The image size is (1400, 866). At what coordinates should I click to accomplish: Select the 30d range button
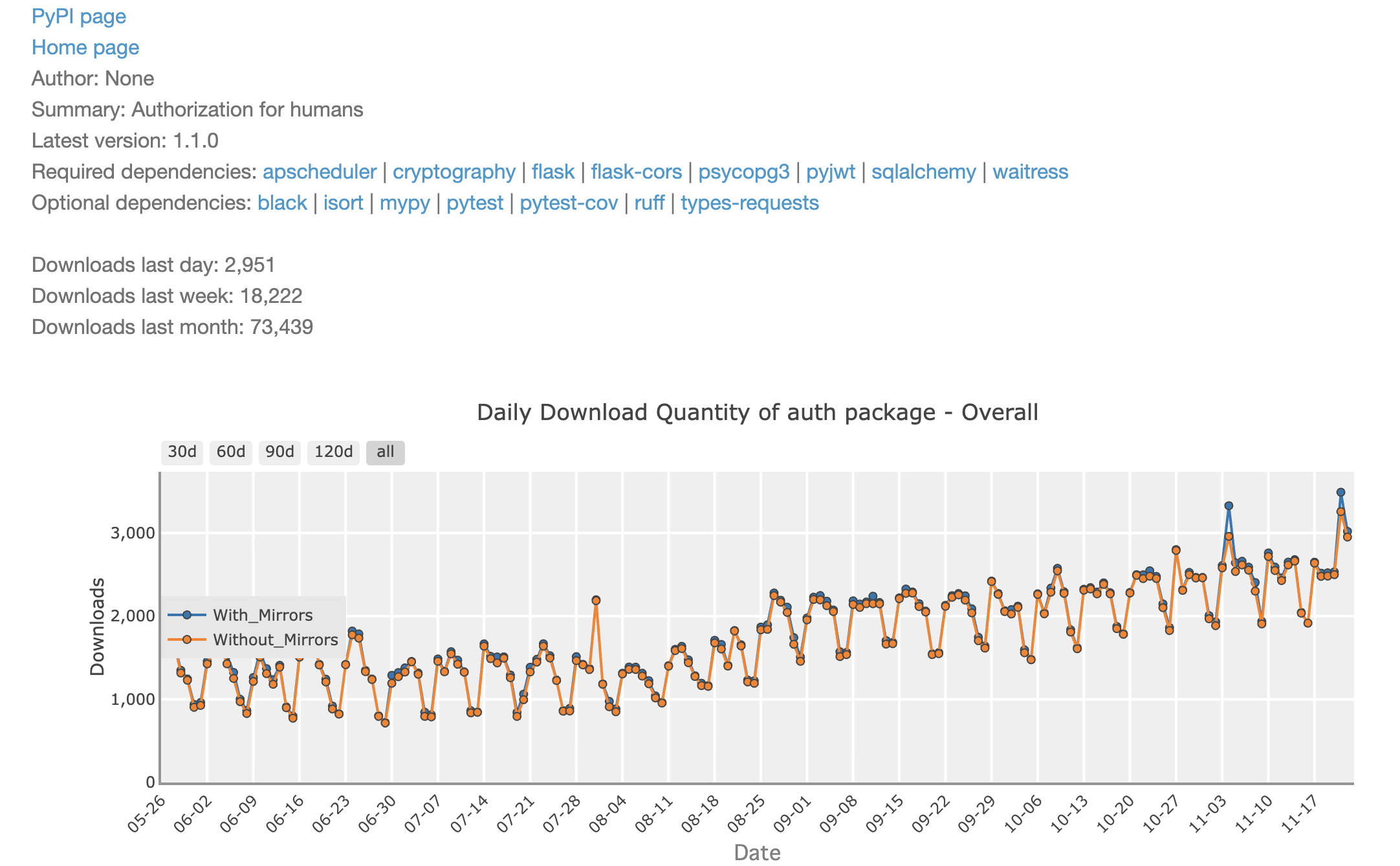click(182, 452)
